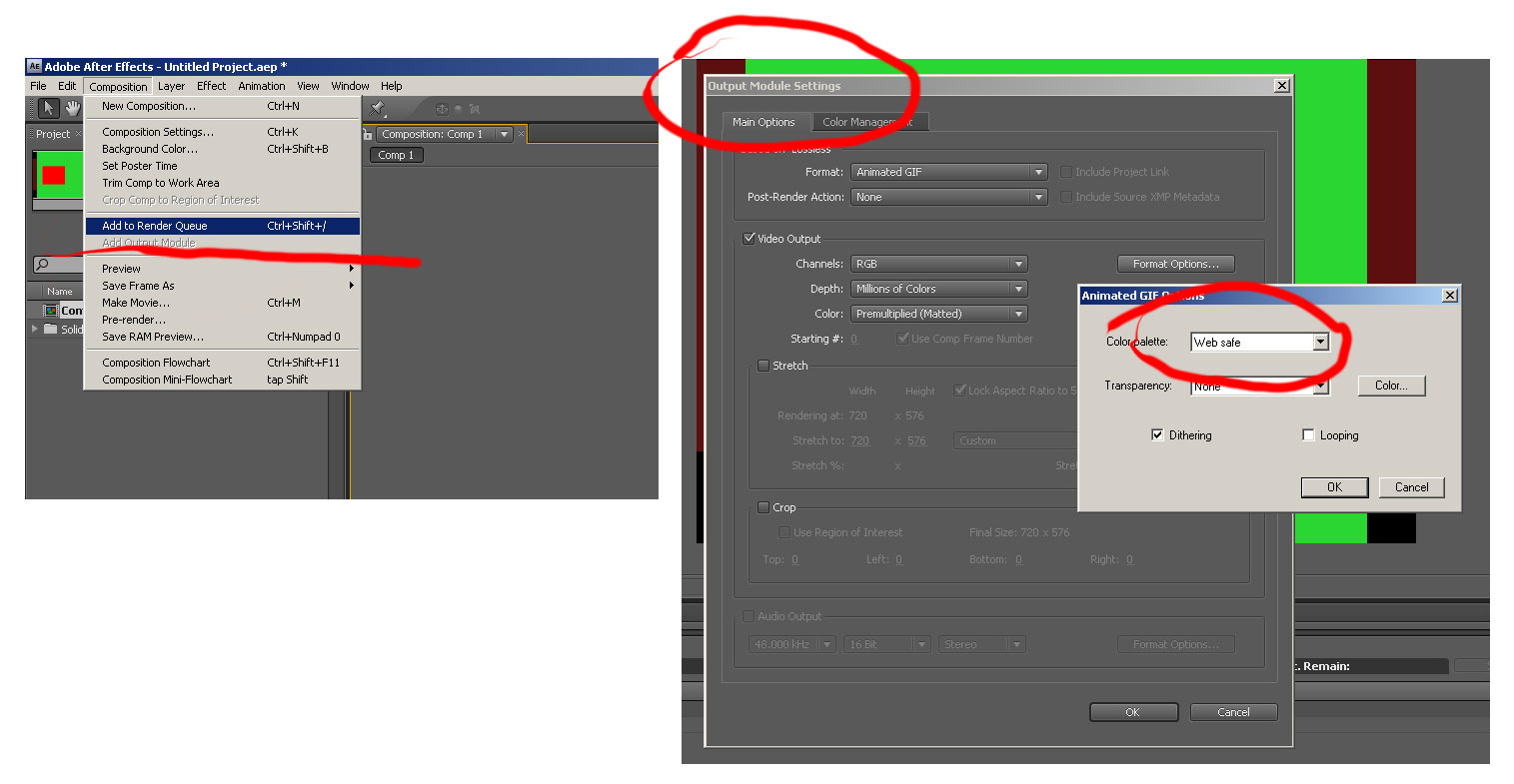Open the Layer menu

pos(171,86)
